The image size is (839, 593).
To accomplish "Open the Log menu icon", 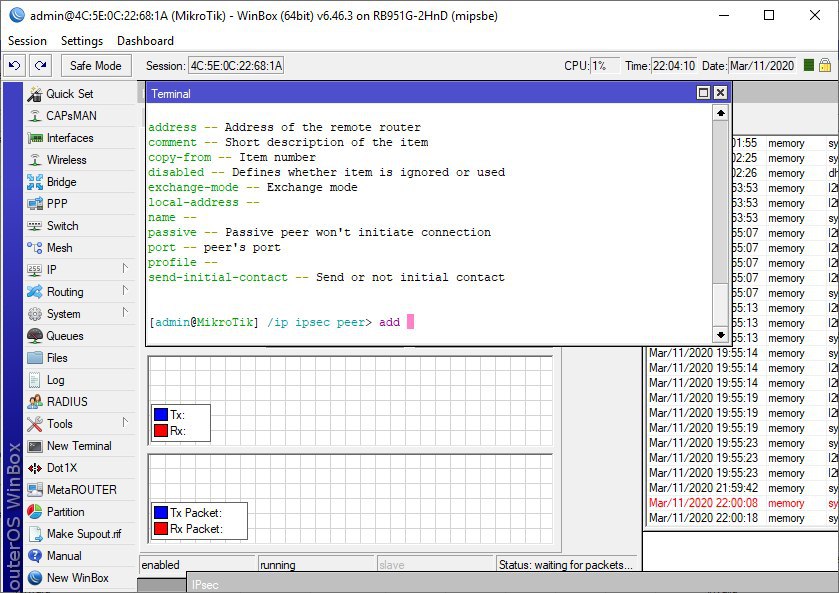I will pos(35,380).
